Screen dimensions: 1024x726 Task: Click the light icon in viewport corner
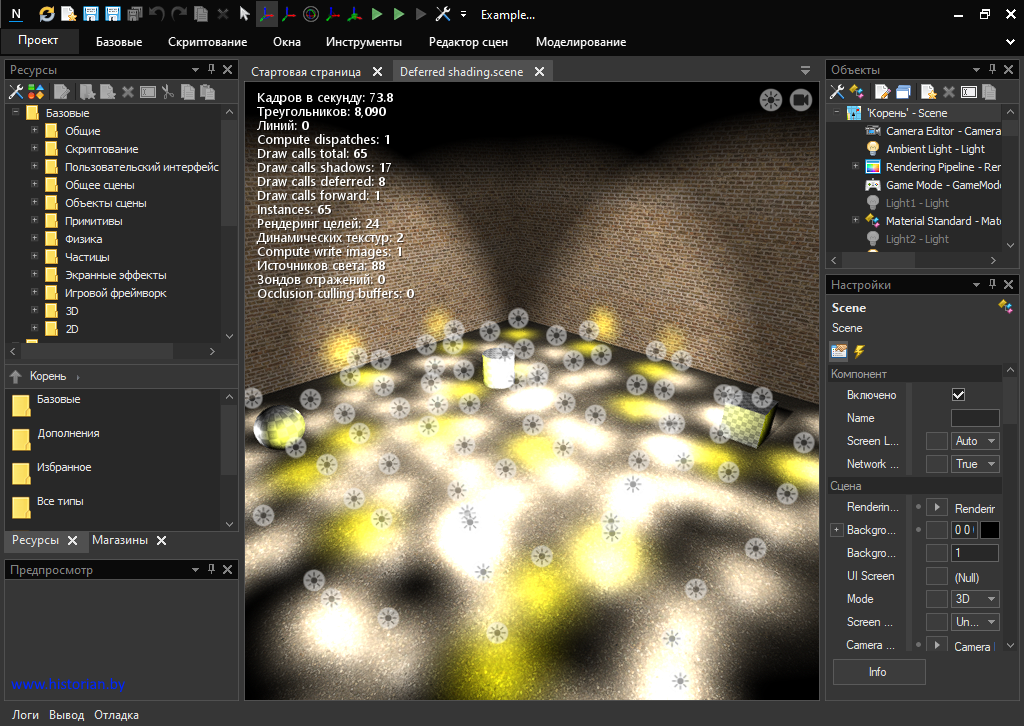(770, 99)
